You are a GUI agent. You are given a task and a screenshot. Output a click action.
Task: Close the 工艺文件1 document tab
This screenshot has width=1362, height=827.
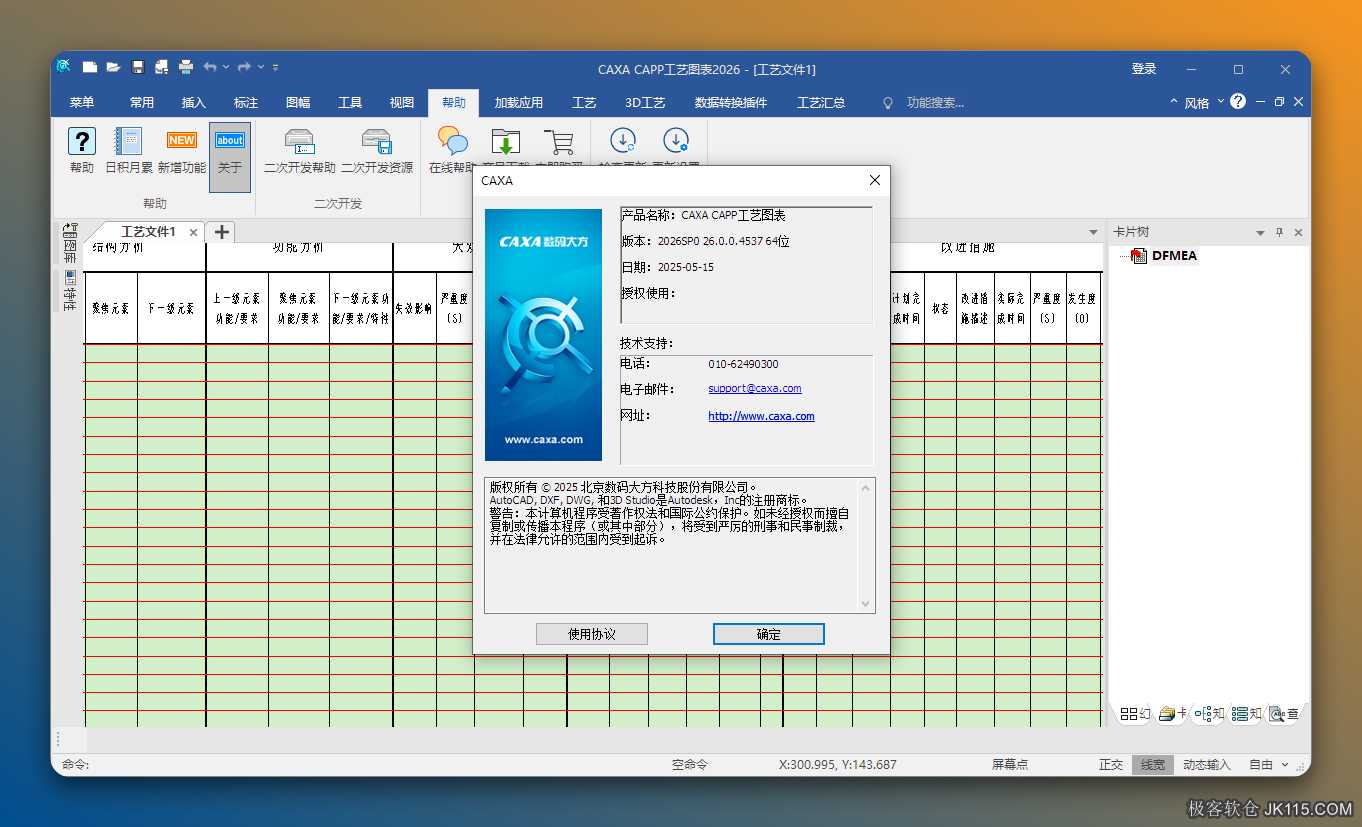193,232
